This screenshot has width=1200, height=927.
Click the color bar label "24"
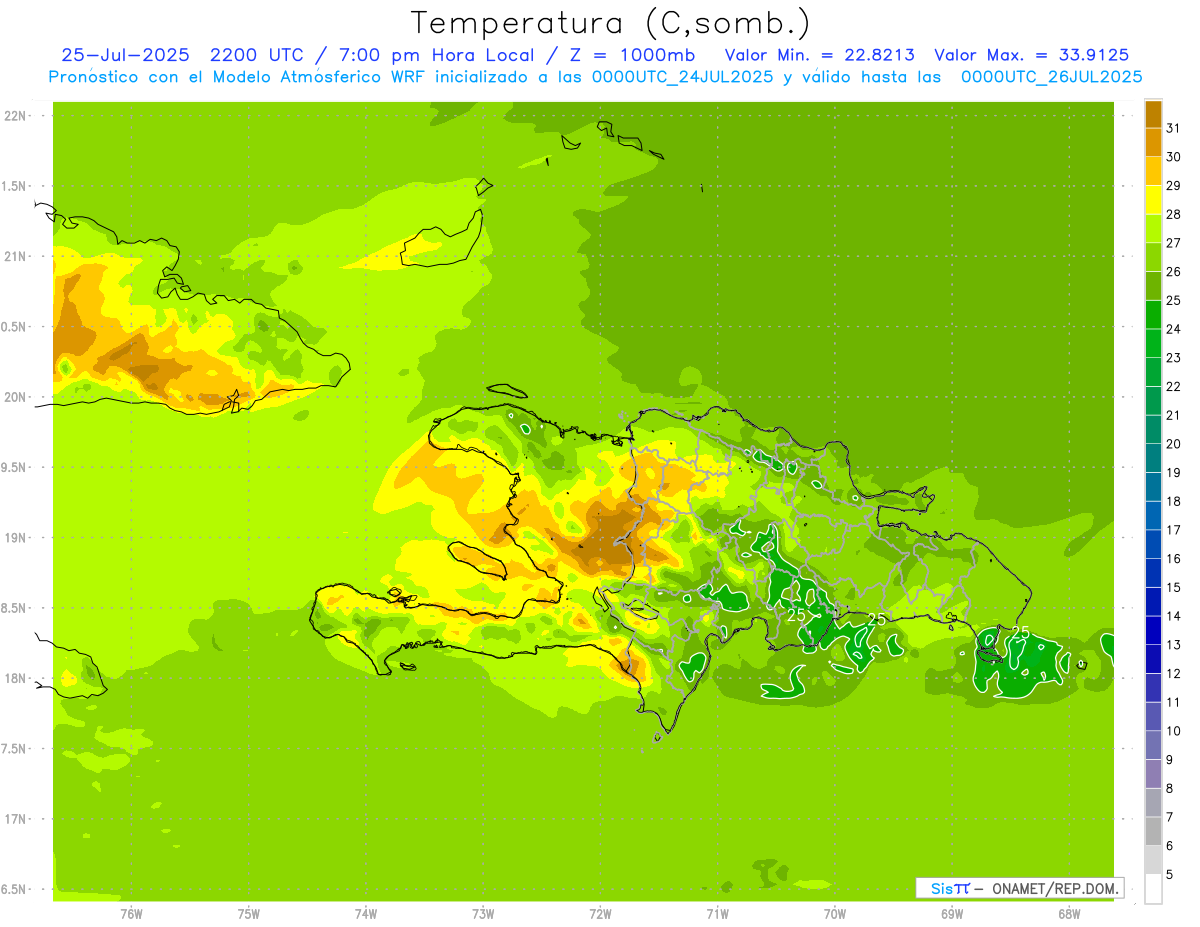pyautogui.click(x=1173, y=329)
